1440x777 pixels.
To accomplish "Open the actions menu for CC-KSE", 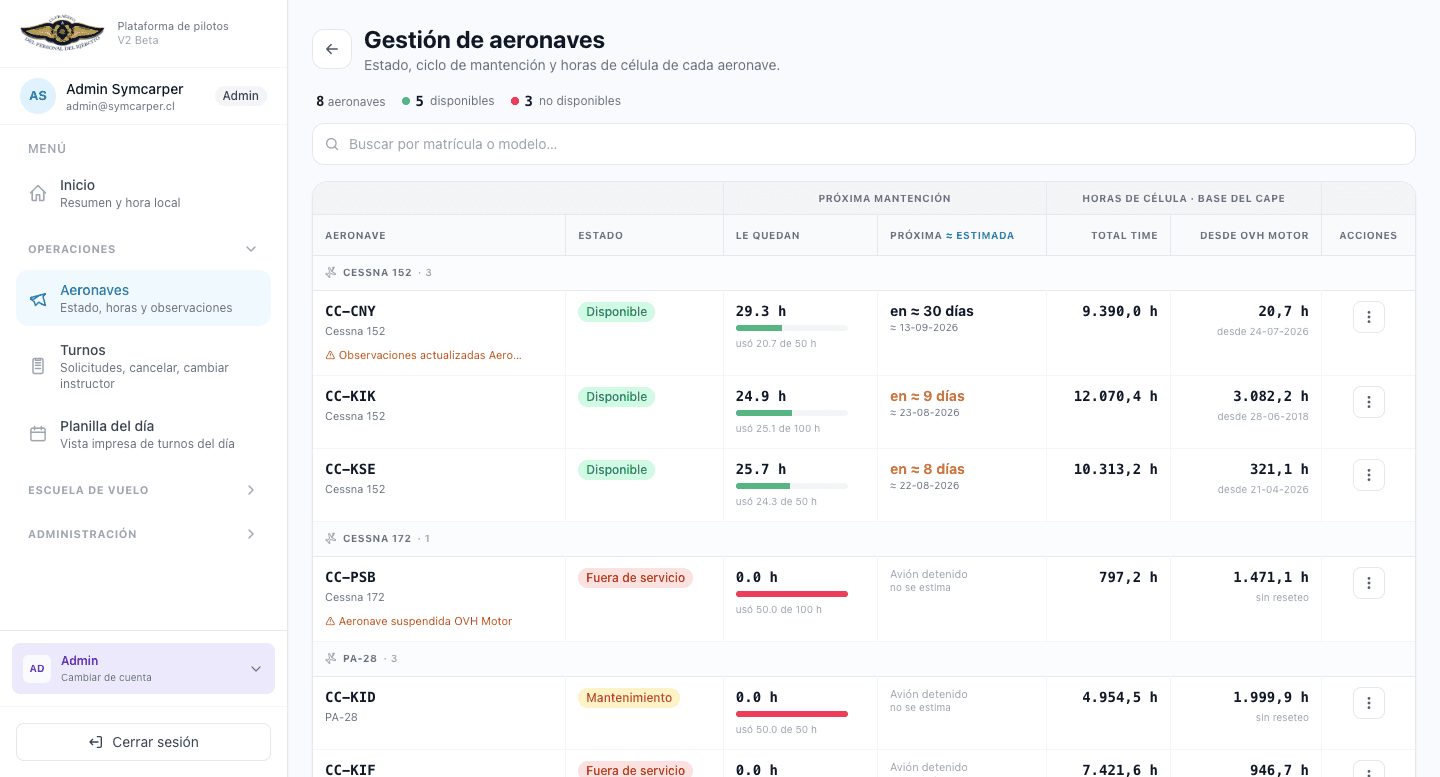I will click(1368, 475).
